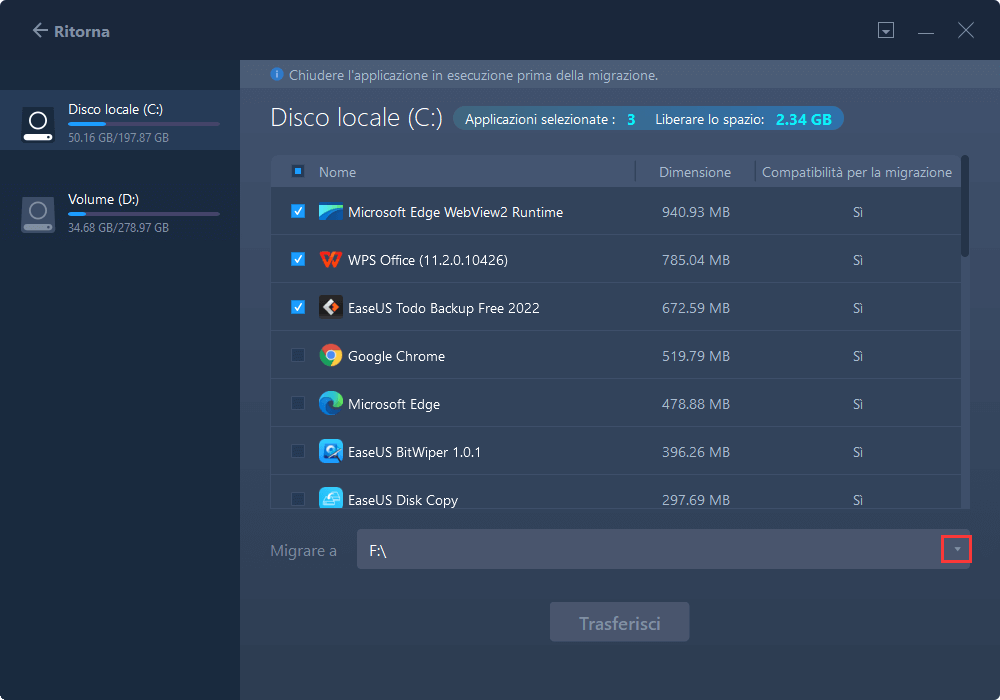1000x700 pixels.
Task: Click the Sì compatibility for Google Chrome
Action: [x=858, y=356]
